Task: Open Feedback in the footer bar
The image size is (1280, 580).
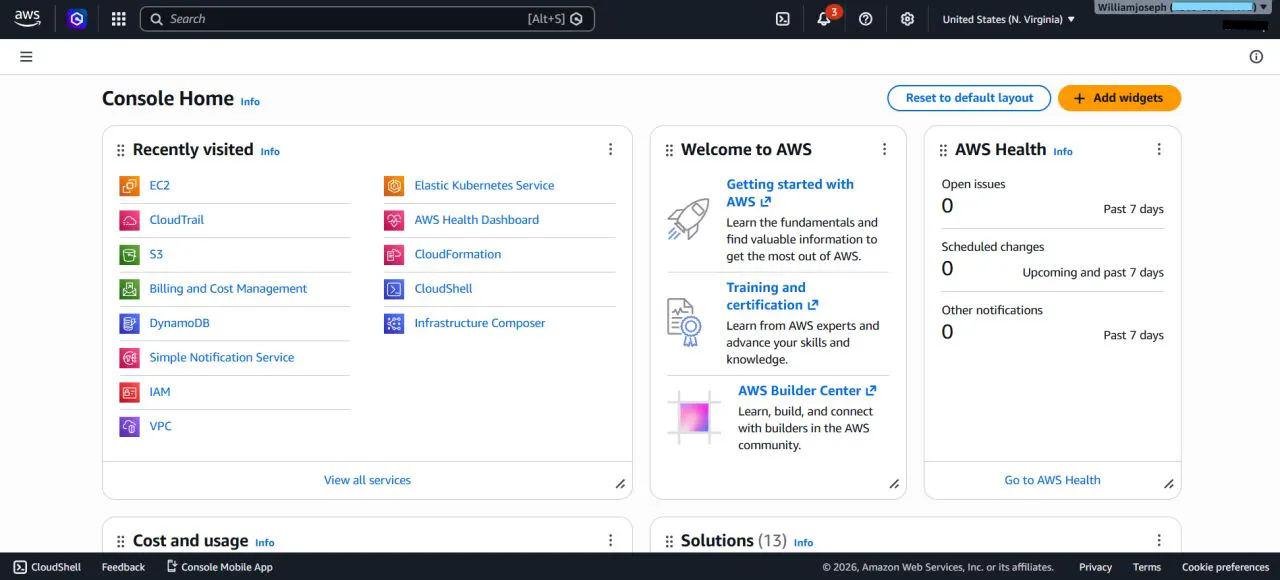Action: pyautogui.click(x=123, y=567)
